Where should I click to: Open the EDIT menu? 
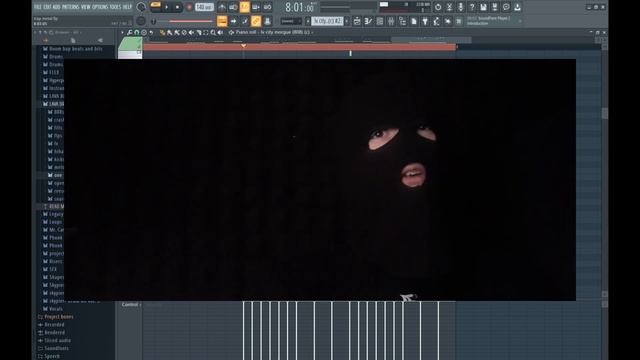[47, 7]
